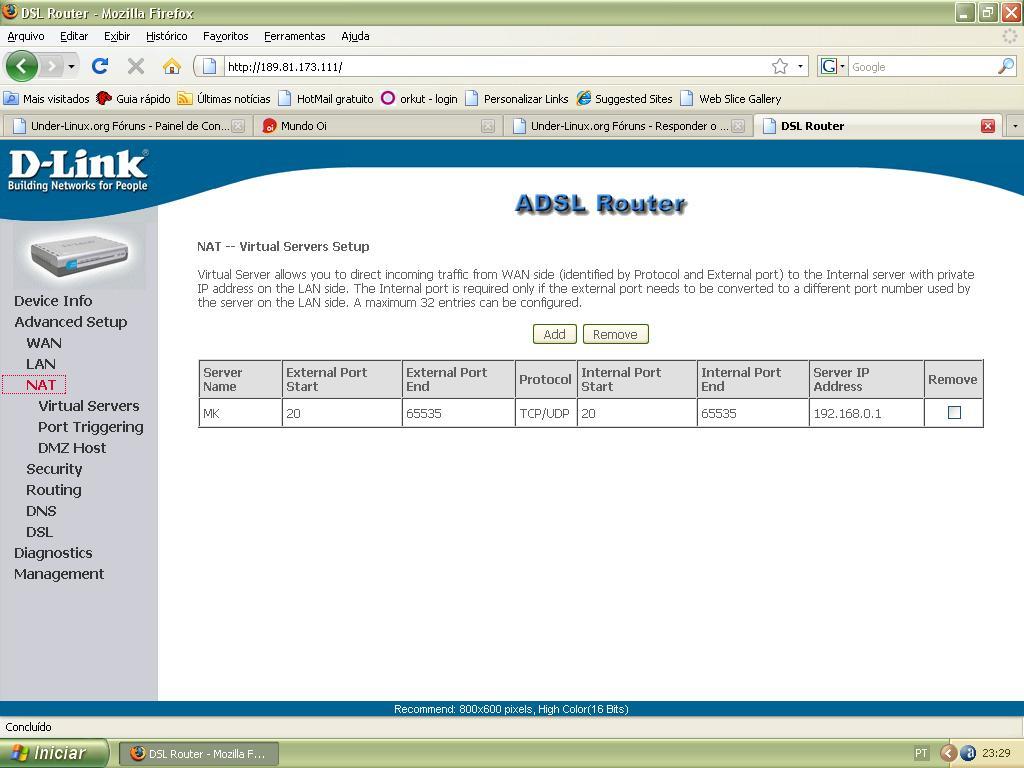The height and width of the screenshot is (768, 1024).
Task: Open the DSL section
Action: pyautogui.click(x=39, y=532)
